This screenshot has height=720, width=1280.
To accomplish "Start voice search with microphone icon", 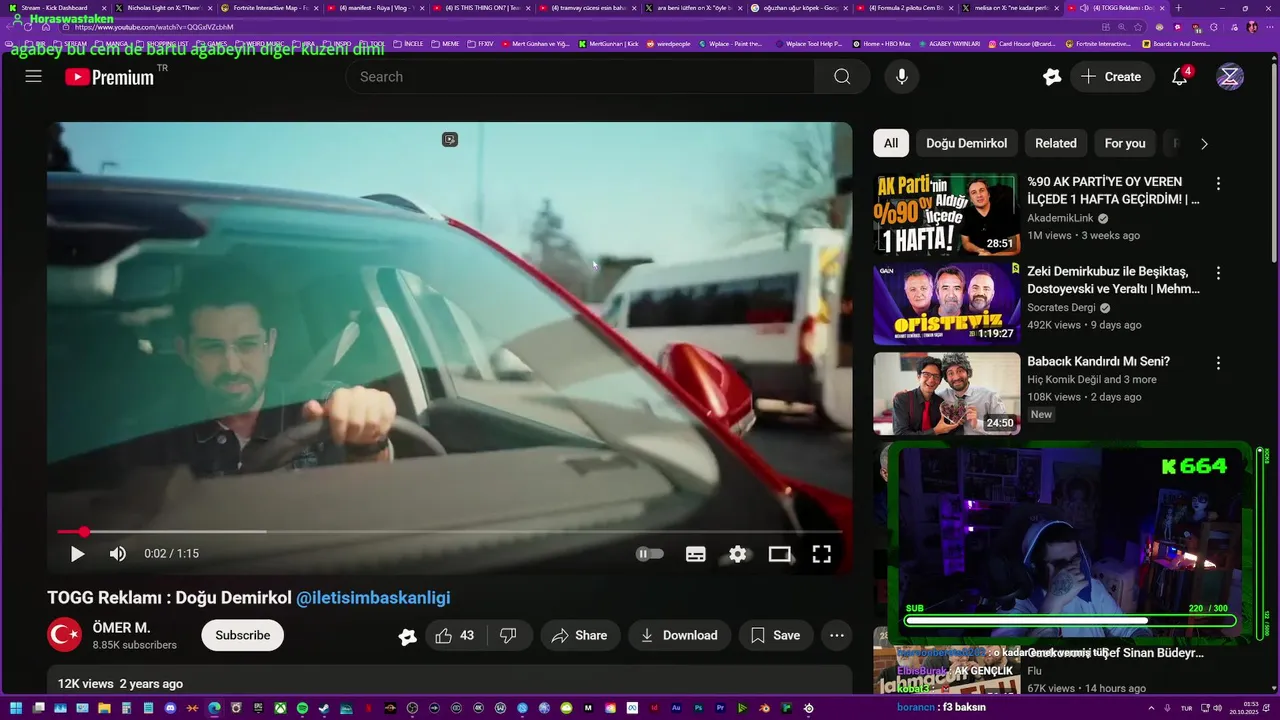I will 902,77.
